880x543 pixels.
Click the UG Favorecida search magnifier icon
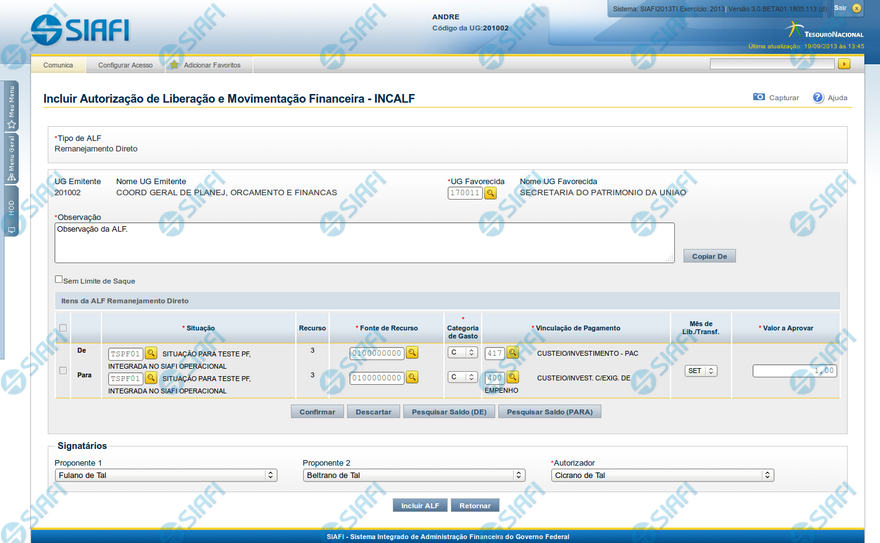point(491,193)
